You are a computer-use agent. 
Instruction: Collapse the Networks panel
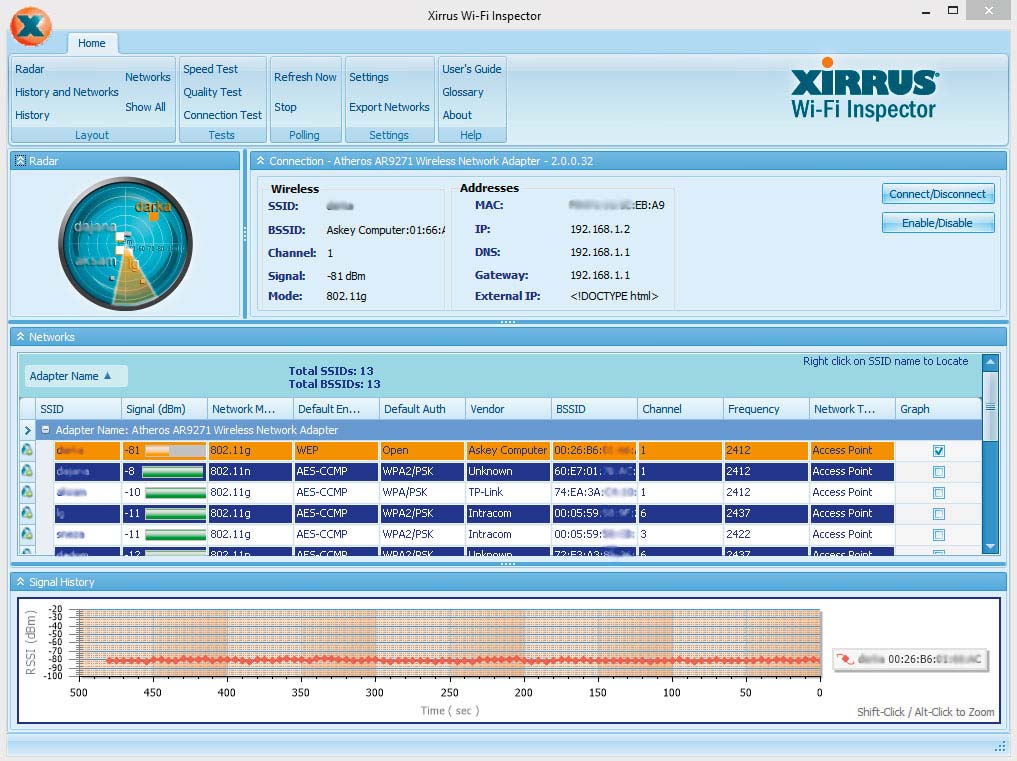(20, 337)
